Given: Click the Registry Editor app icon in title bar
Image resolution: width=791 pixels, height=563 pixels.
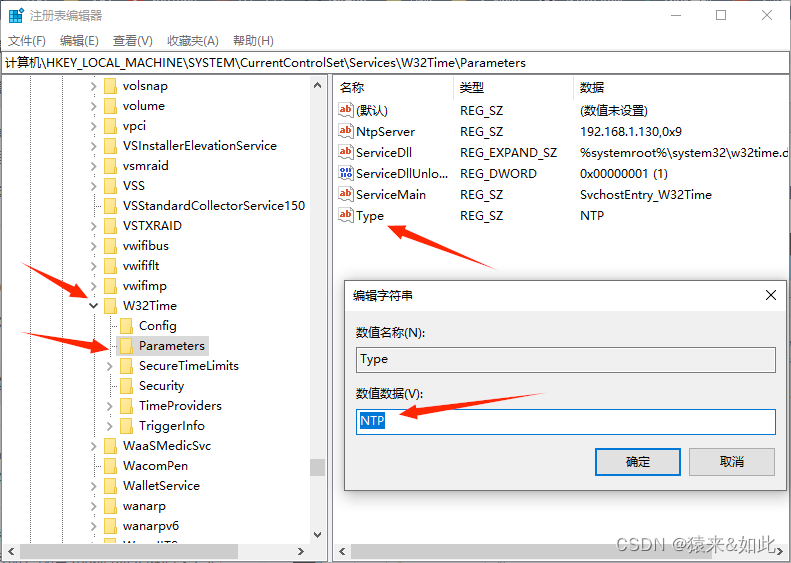Looking at the screenshot, I should point(16,15).
